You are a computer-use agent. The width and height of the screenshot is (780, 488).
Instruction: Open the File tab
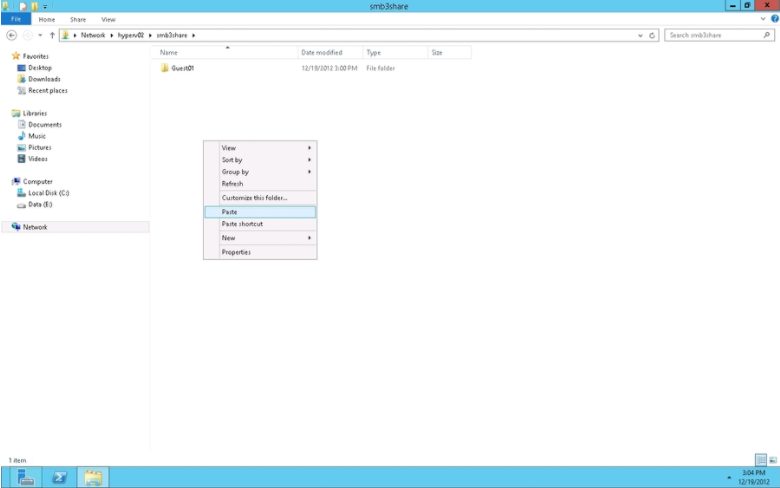(16, 19)
